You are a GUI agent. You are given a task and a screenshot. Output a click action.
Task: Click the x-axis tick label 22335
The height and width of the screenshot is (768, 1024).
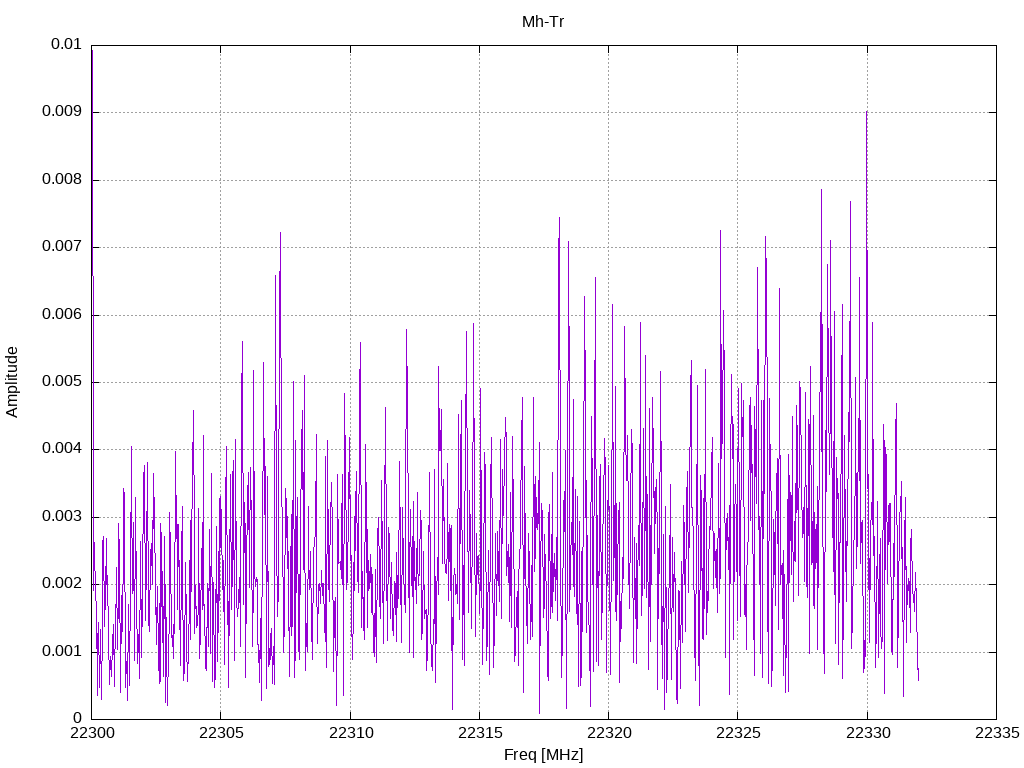(997, 733)
